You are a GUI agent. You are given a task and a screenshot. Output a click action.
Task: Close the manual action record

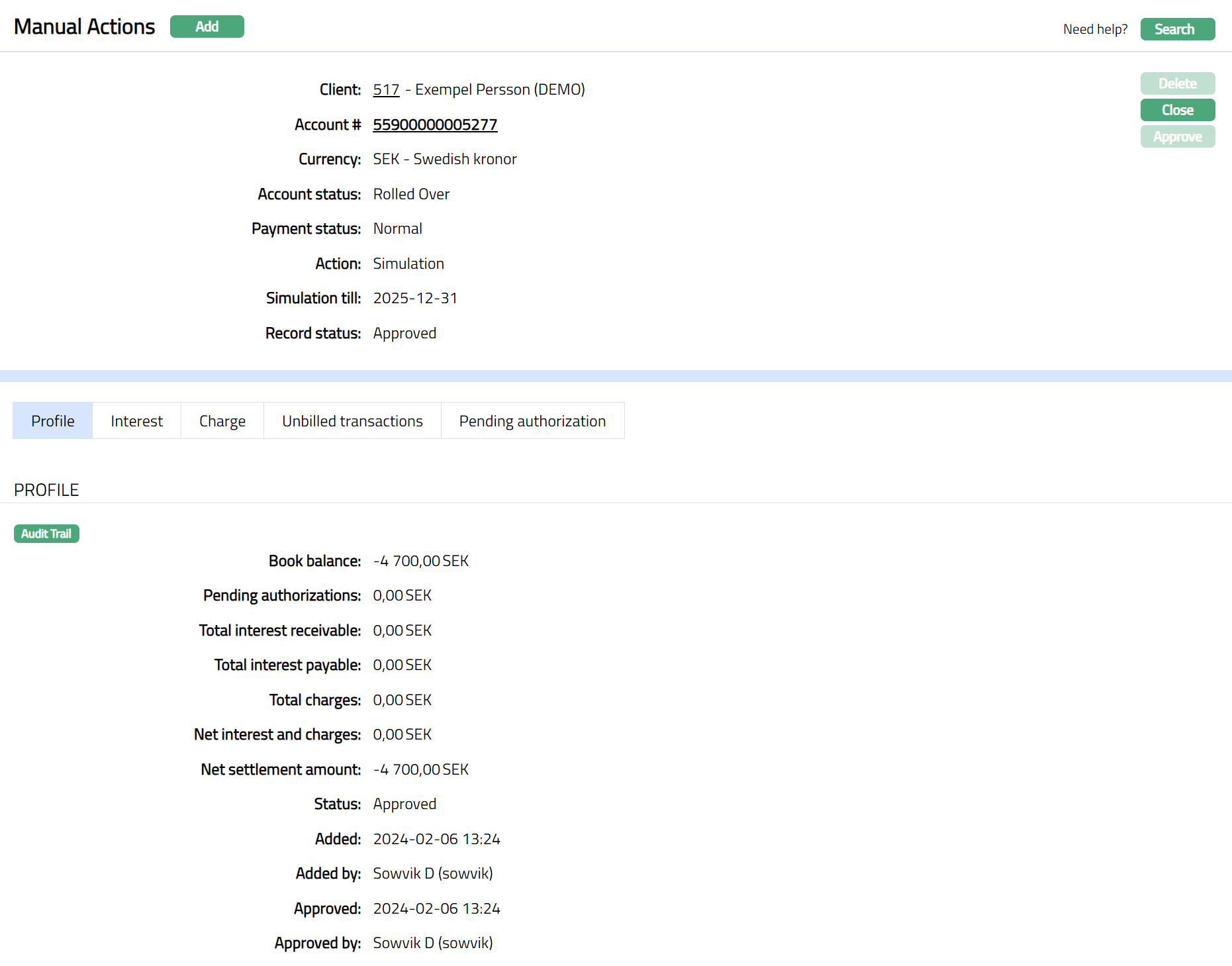click(1177, 110)
